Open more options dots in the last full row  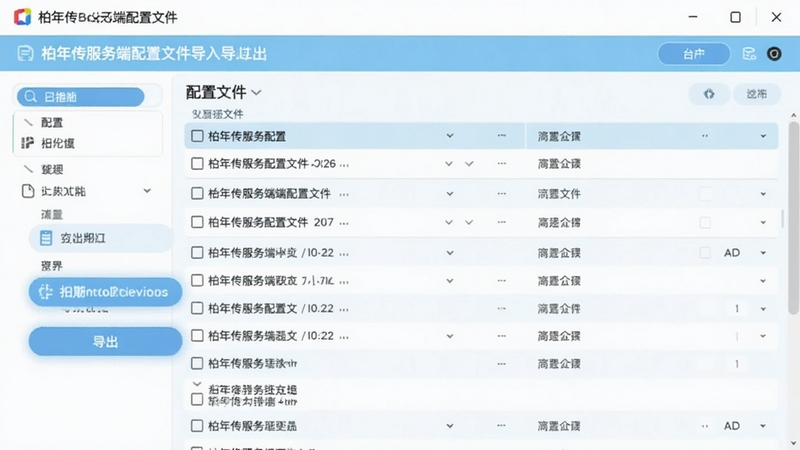502,426
